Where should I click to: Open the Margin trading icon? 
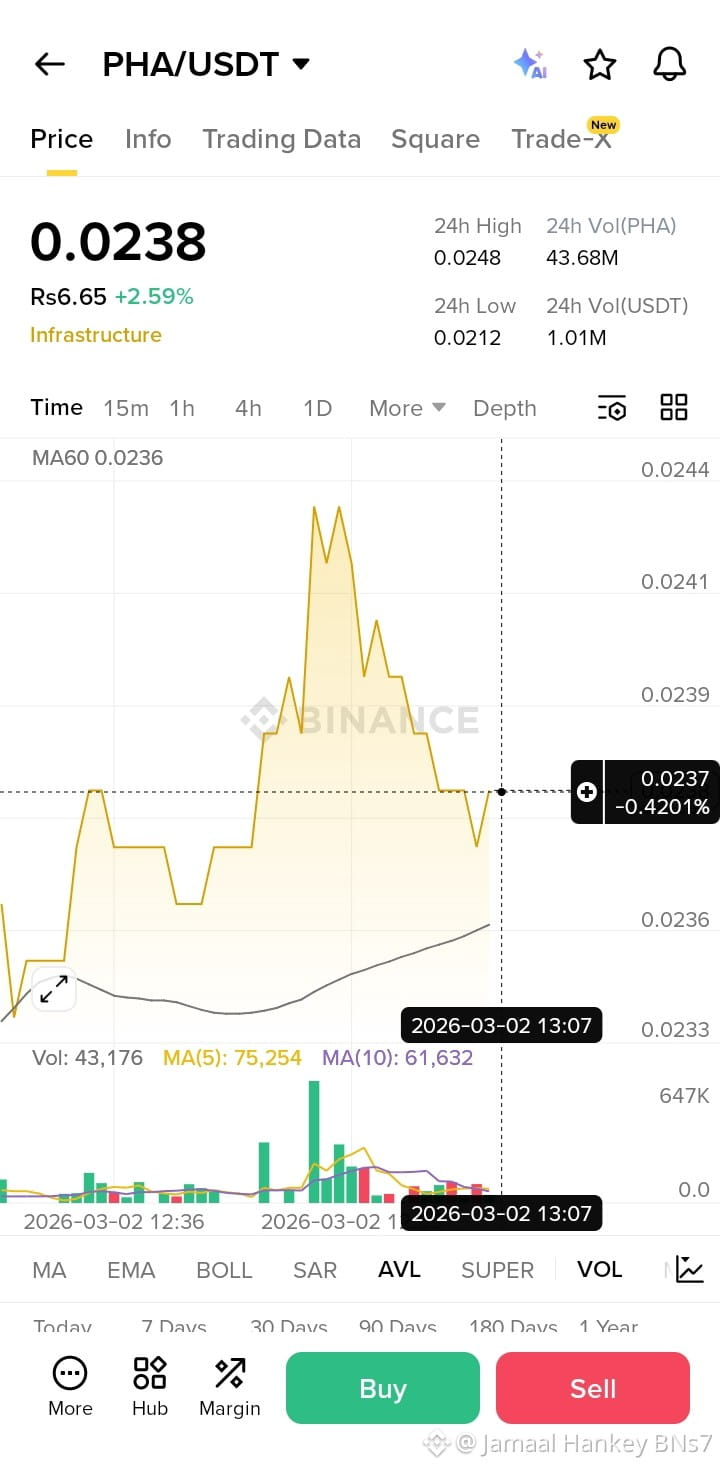click(x=229, y=1387)
